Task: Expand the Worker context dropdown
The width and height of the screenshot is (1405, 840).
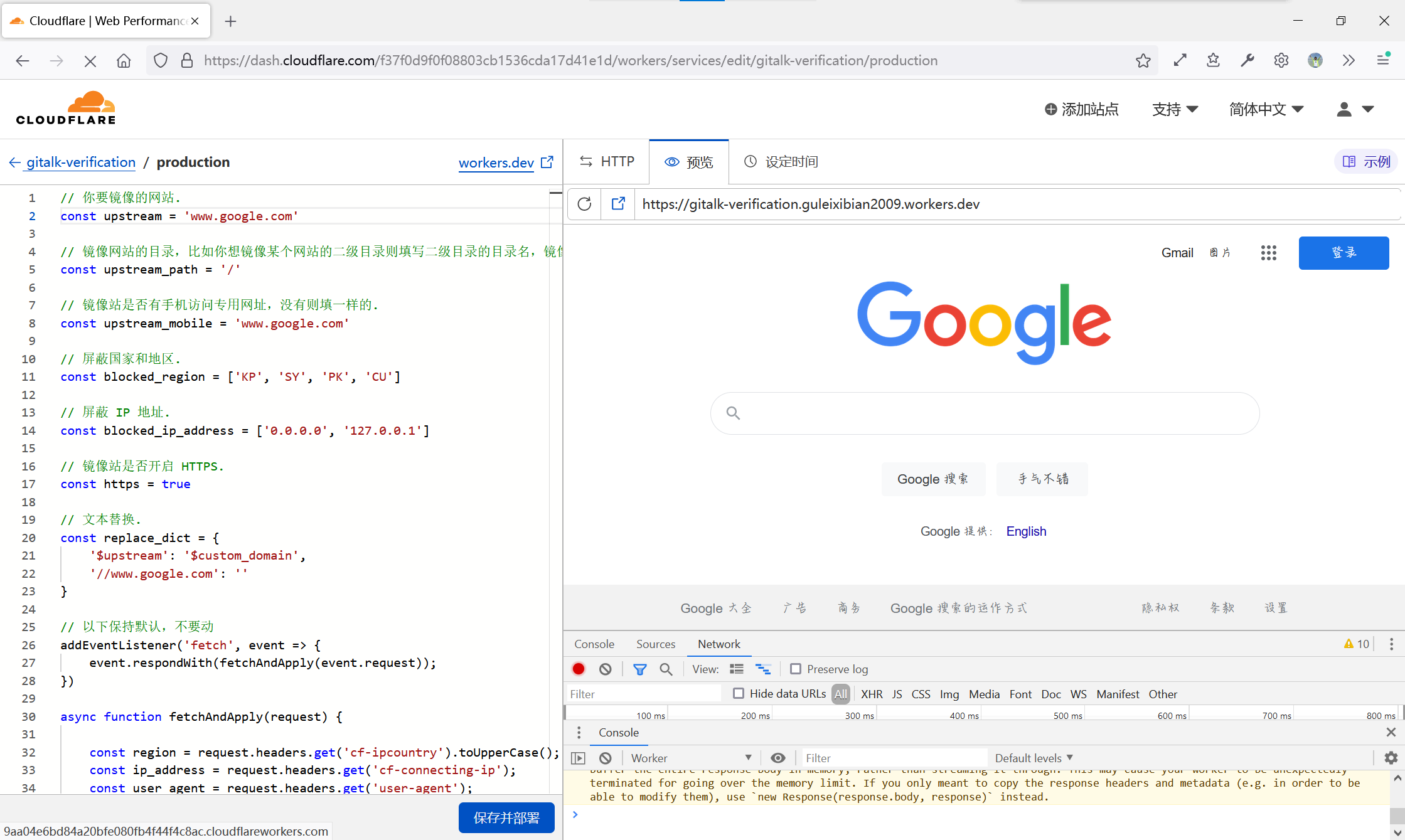Action: pyautogui.click(x=690, y=758)
